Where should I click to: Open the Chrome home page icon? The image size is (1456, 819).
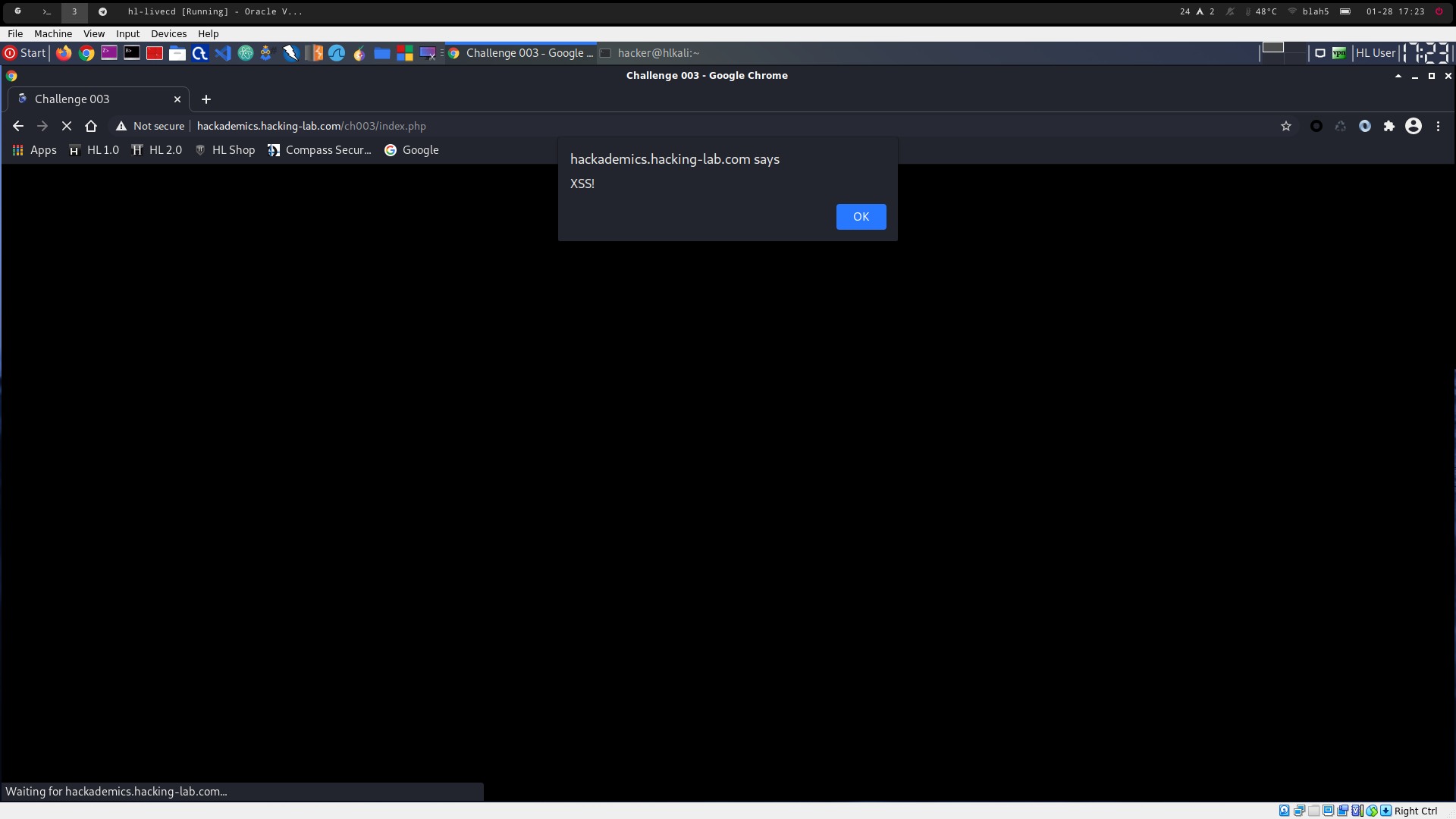(x=91, y=126)
